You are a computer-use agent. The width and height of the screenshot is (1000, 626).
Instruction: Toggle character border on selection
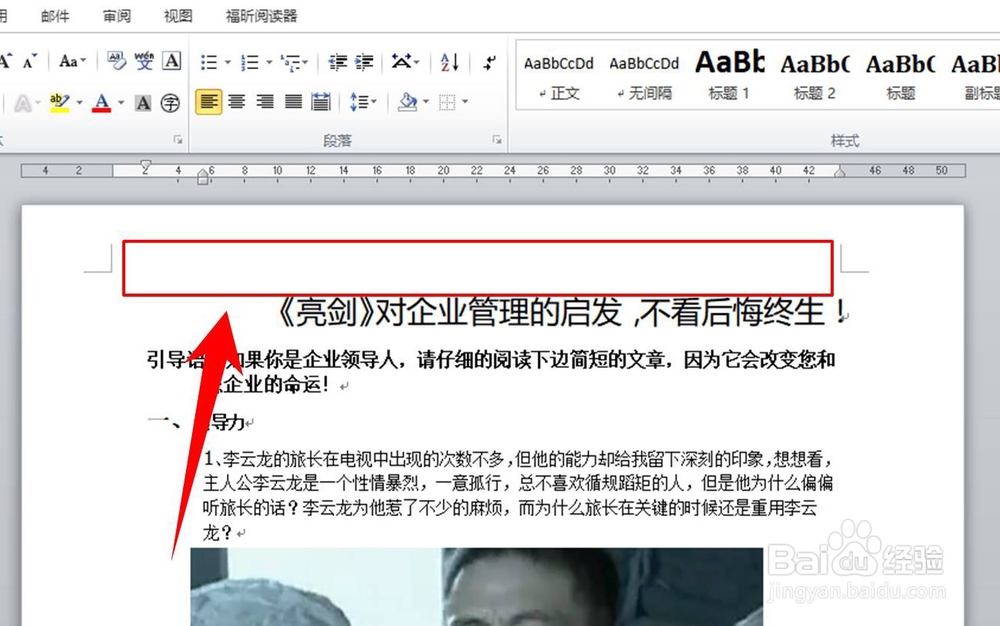pos(171,61)
